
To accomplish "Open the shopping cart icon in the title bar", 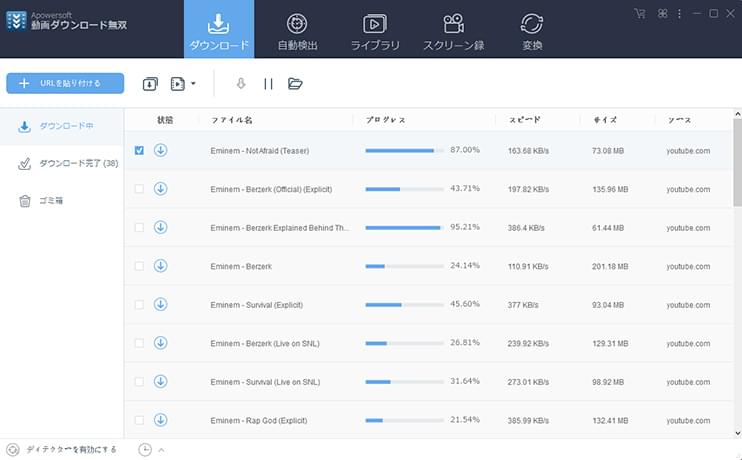I will 640,13.
